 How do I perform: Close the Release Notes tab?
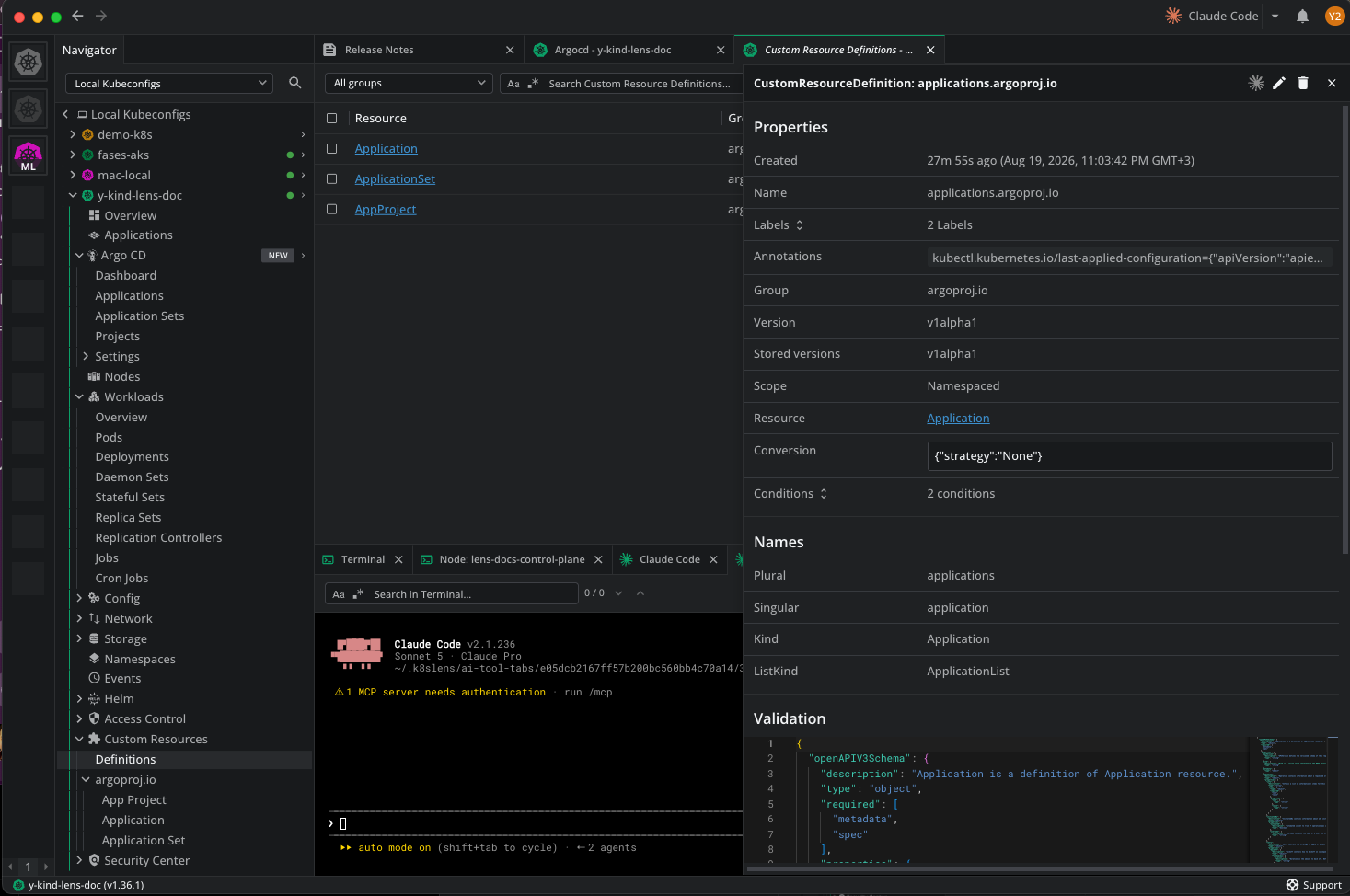[x=510, y=50]
